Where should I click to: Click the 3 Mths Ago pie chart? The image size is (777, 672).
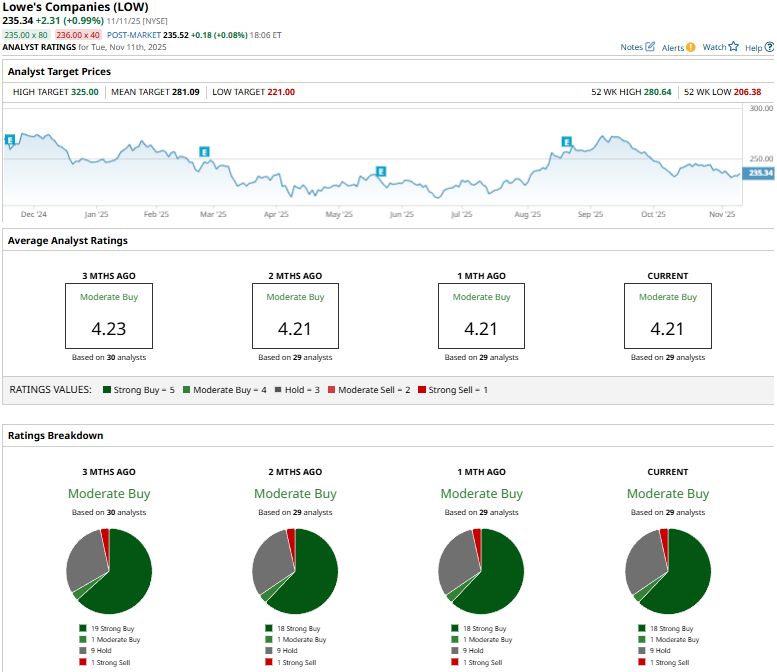(109, 571)
